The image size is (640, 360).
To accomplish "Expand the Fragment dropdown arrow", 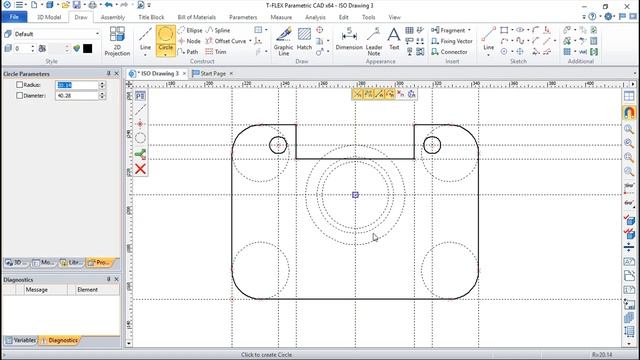I will [x=469, y=30].
